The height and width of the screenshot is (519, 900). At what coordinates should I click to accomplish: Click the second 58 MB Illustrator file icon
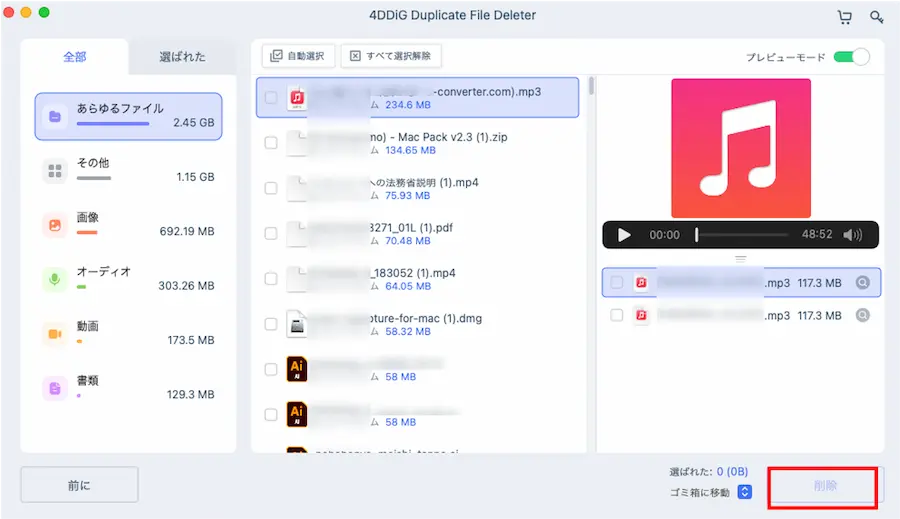297,415
